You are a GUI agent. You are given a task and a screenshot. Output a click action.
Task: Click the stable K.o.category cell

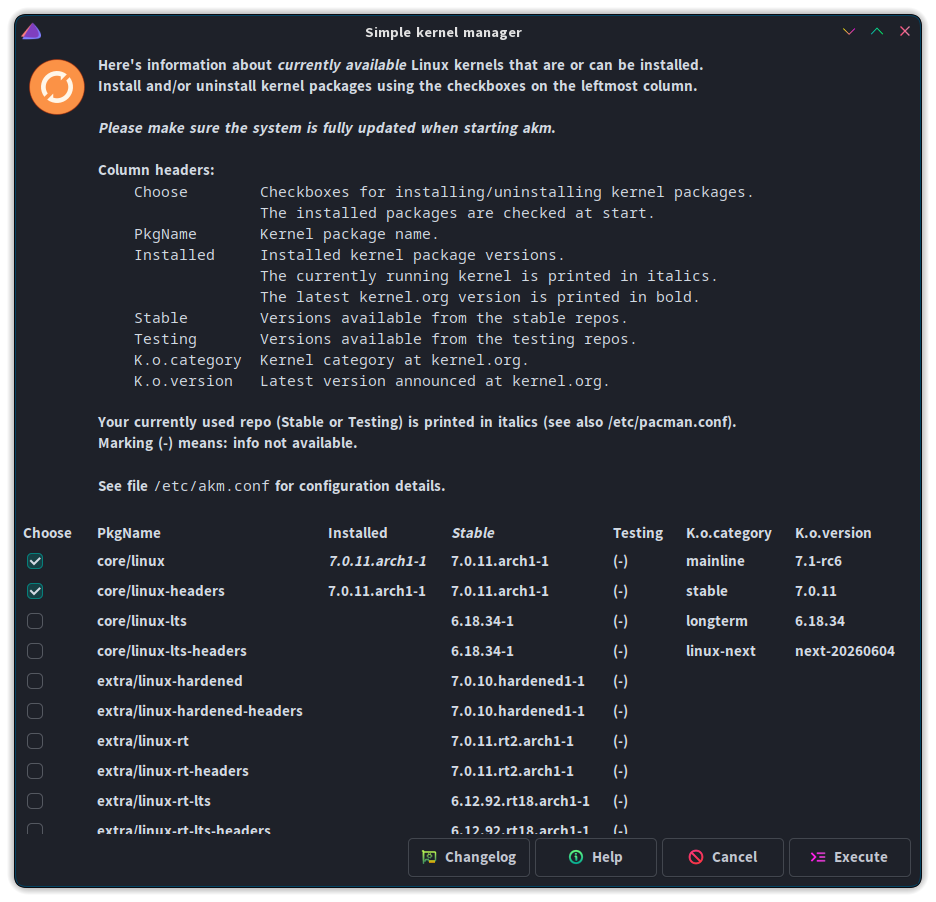(707, 591)
